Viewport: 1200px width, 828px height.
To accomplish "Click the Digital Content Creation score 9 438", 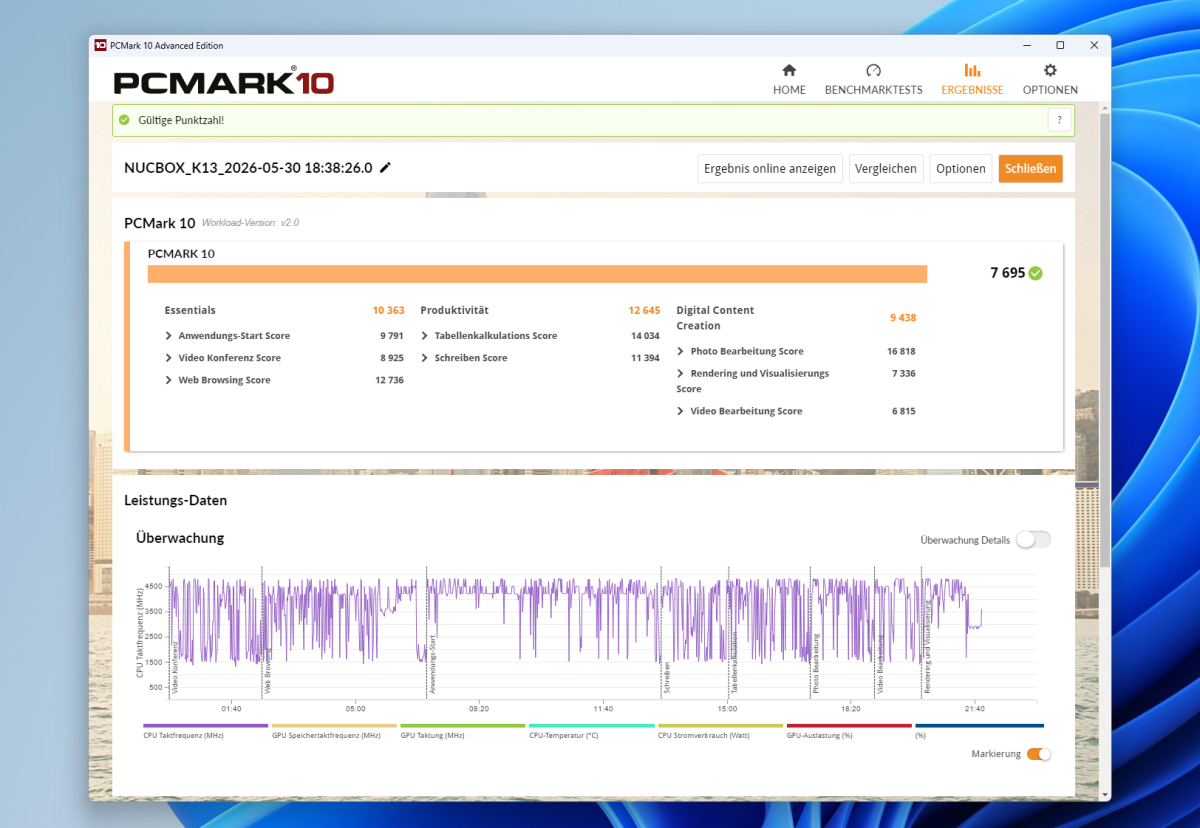I will pyautogui.click(x=902, y=318).
